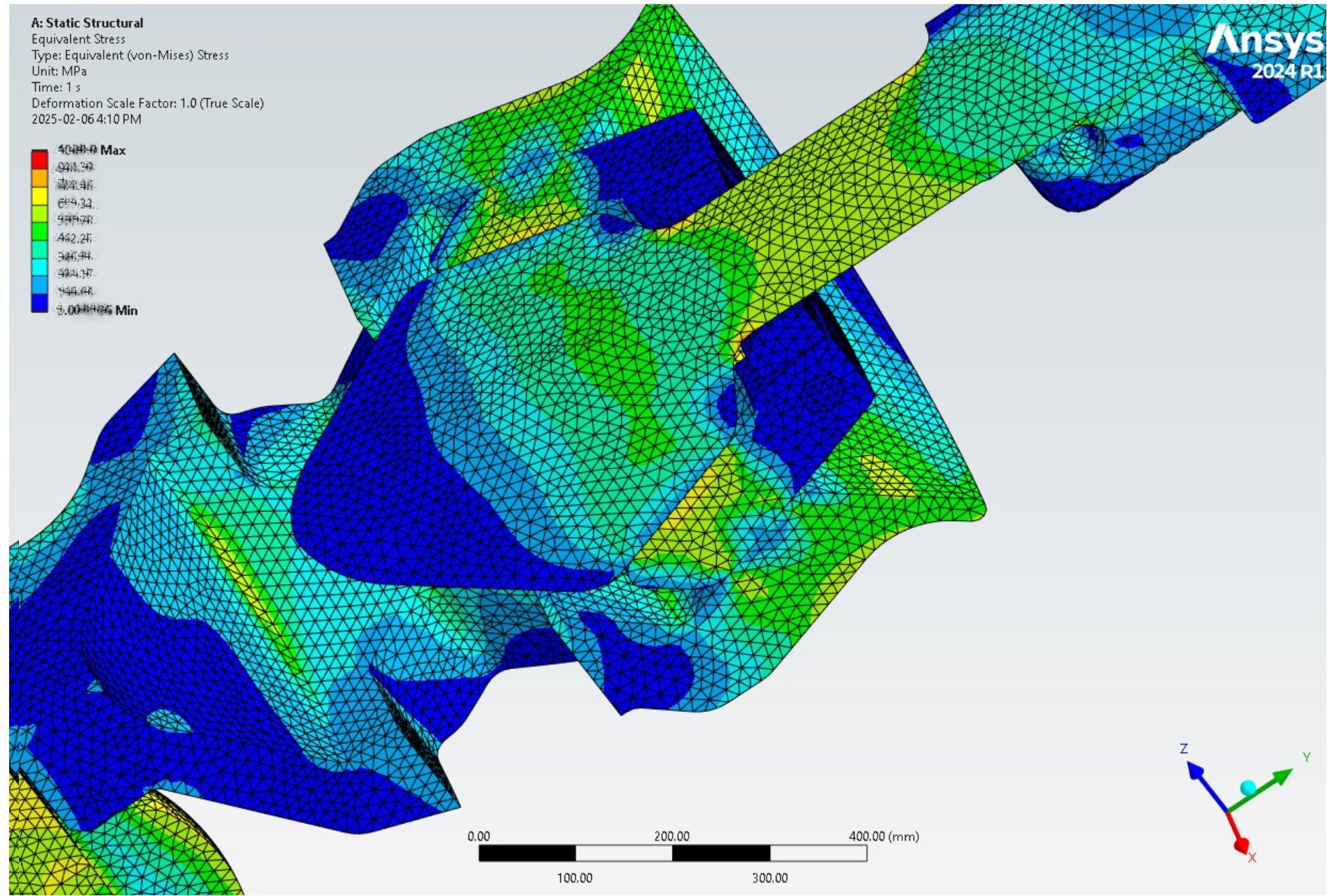
Task: Click the 400.00 (mm) ruler label
Action: pos(883,836)
